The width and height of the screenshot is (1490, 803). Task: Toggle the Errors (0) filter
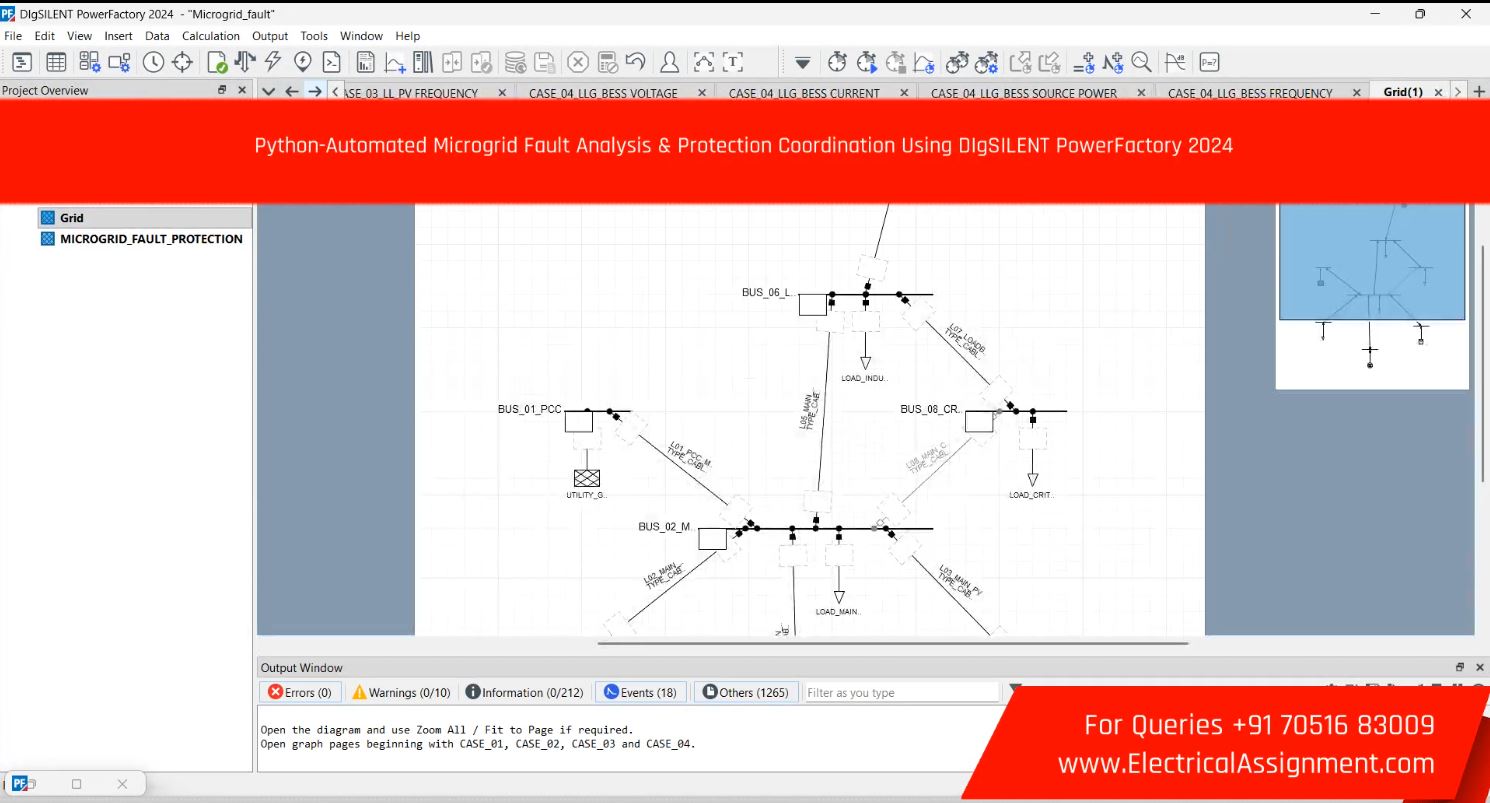click(300, 692)
